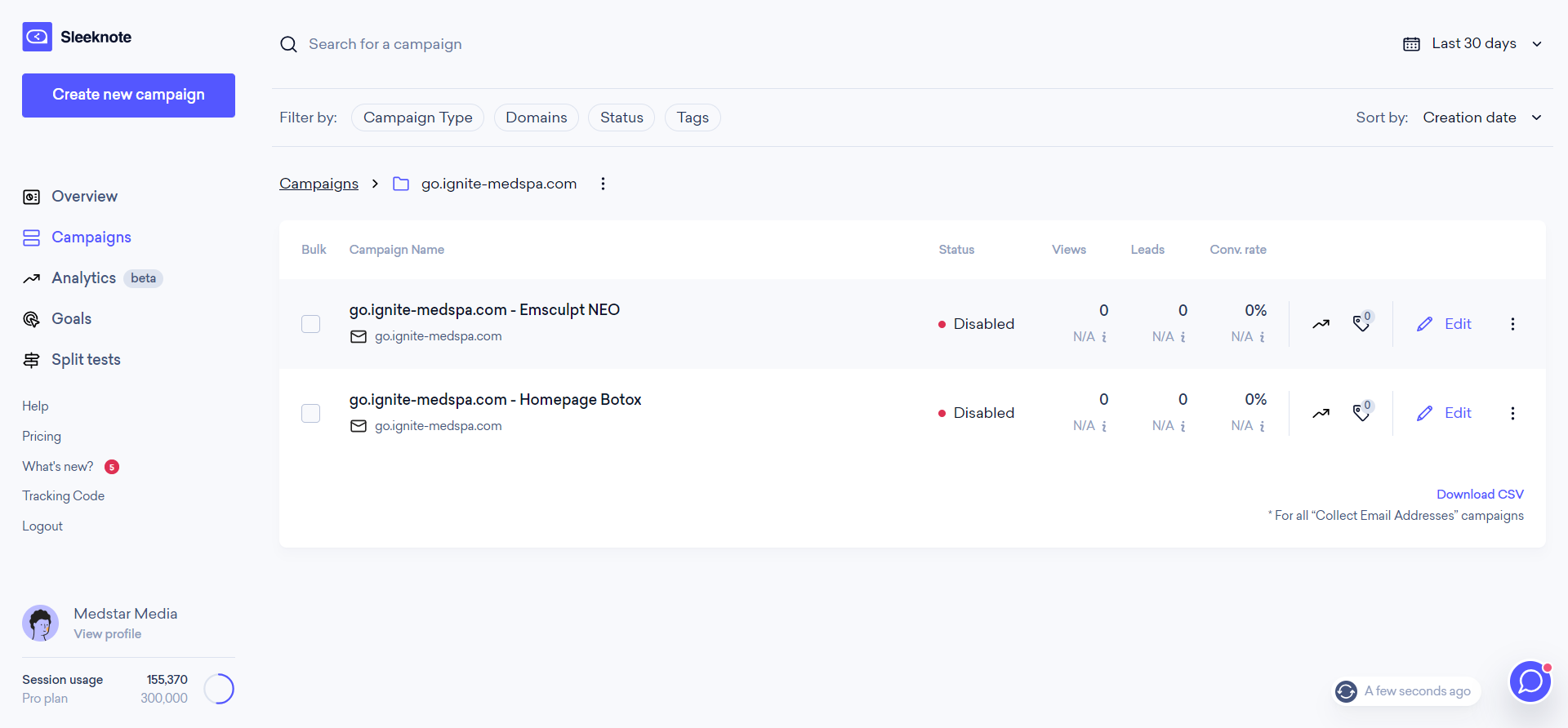Click the Download CSV link

click(1480, 495)
